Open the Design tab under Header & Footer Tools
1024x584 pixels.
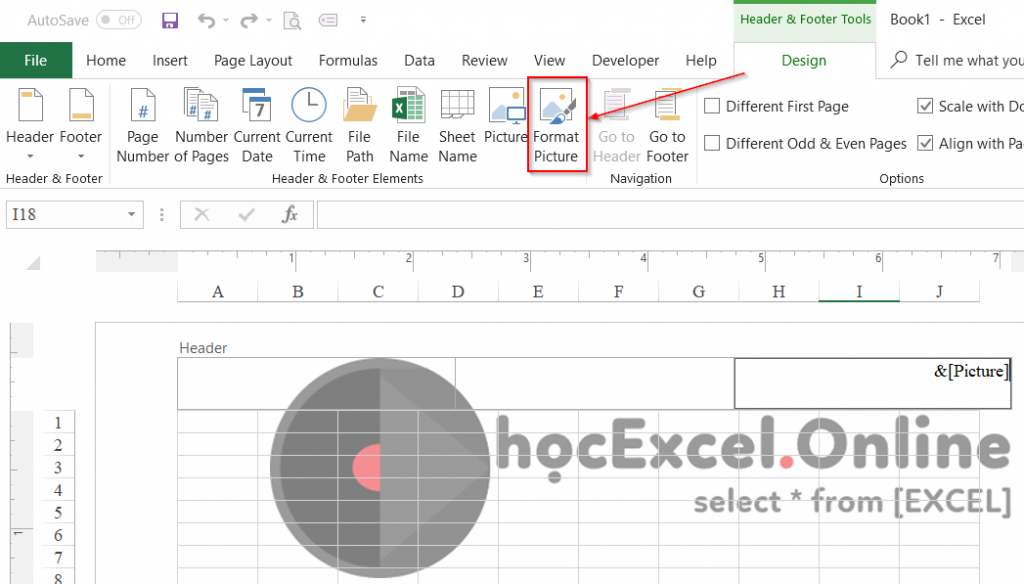[803, 60]
